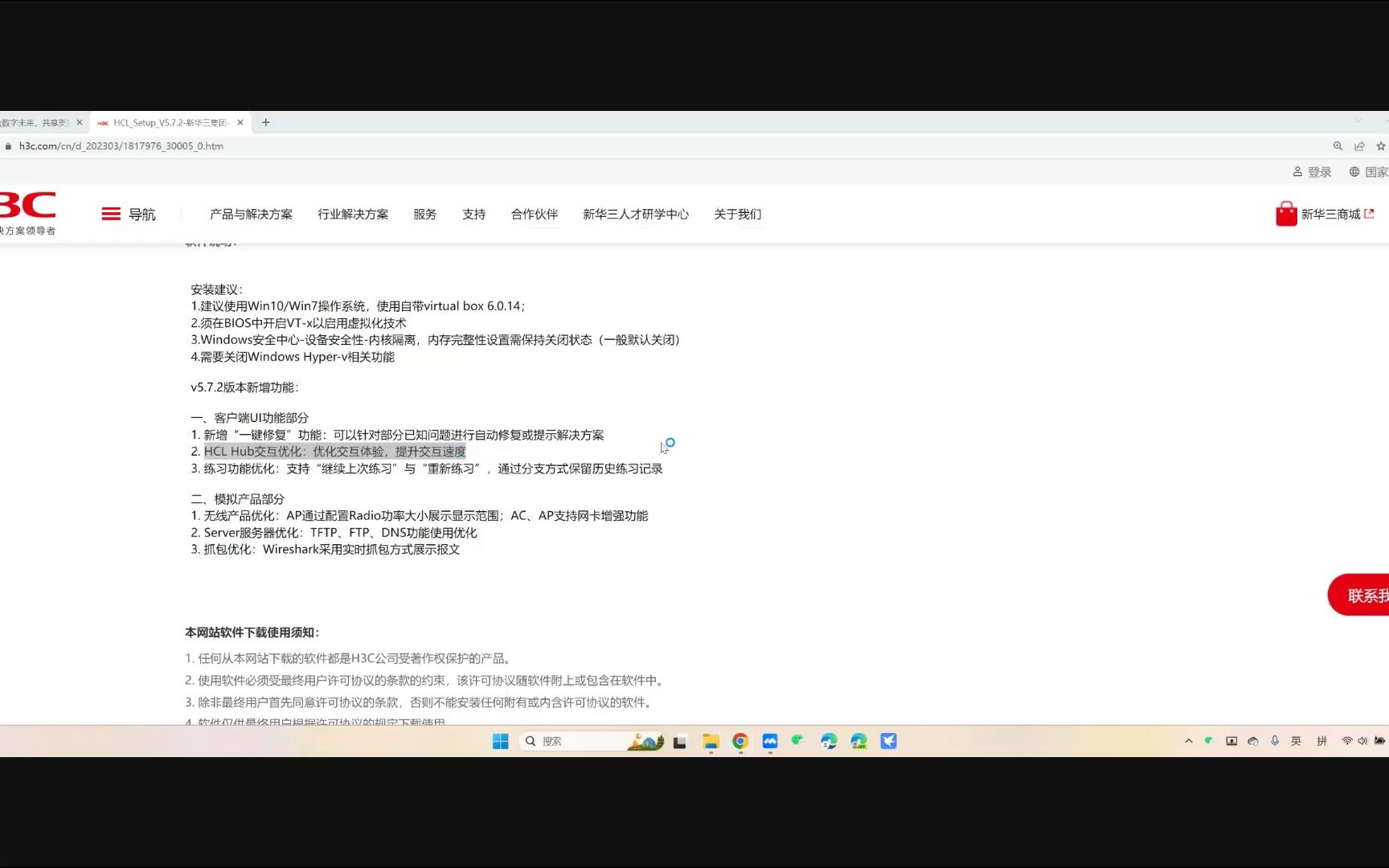This screenshot has width=1389, height=868.
Task: Bookmark this page with the star icon
Action: click(1381, 146)
